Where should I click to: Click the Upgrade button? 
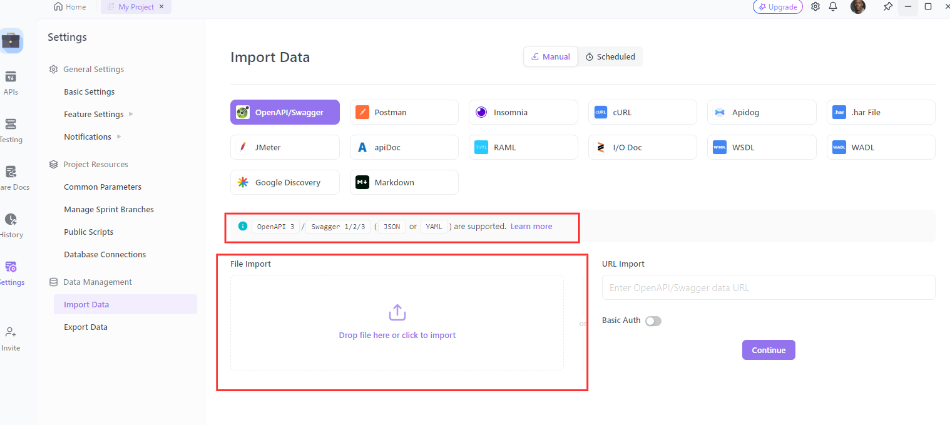[x=778, y=7]
